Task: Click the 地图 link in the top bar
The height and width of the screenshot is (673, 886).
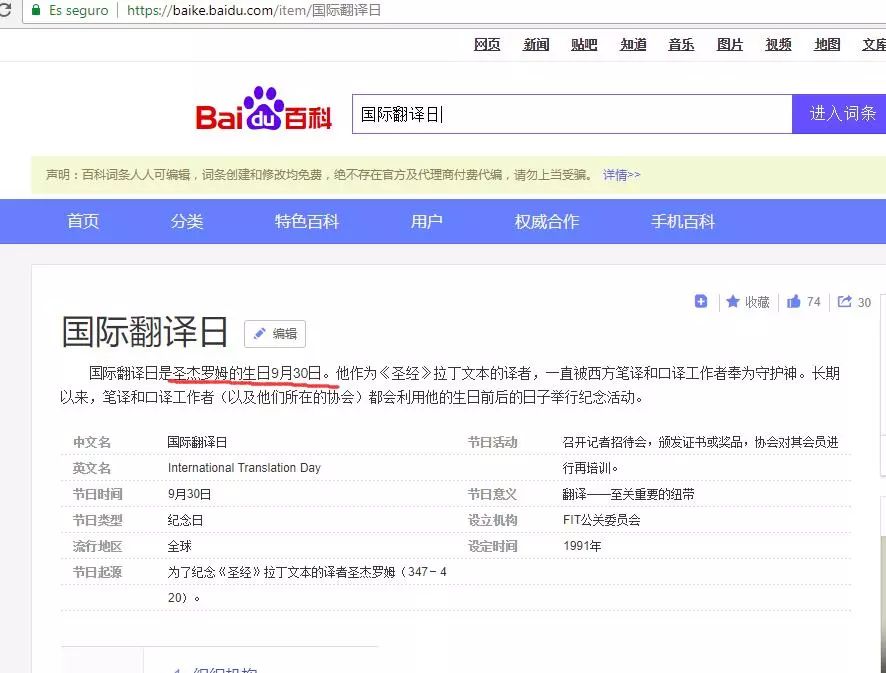Action: coord(826,44)
